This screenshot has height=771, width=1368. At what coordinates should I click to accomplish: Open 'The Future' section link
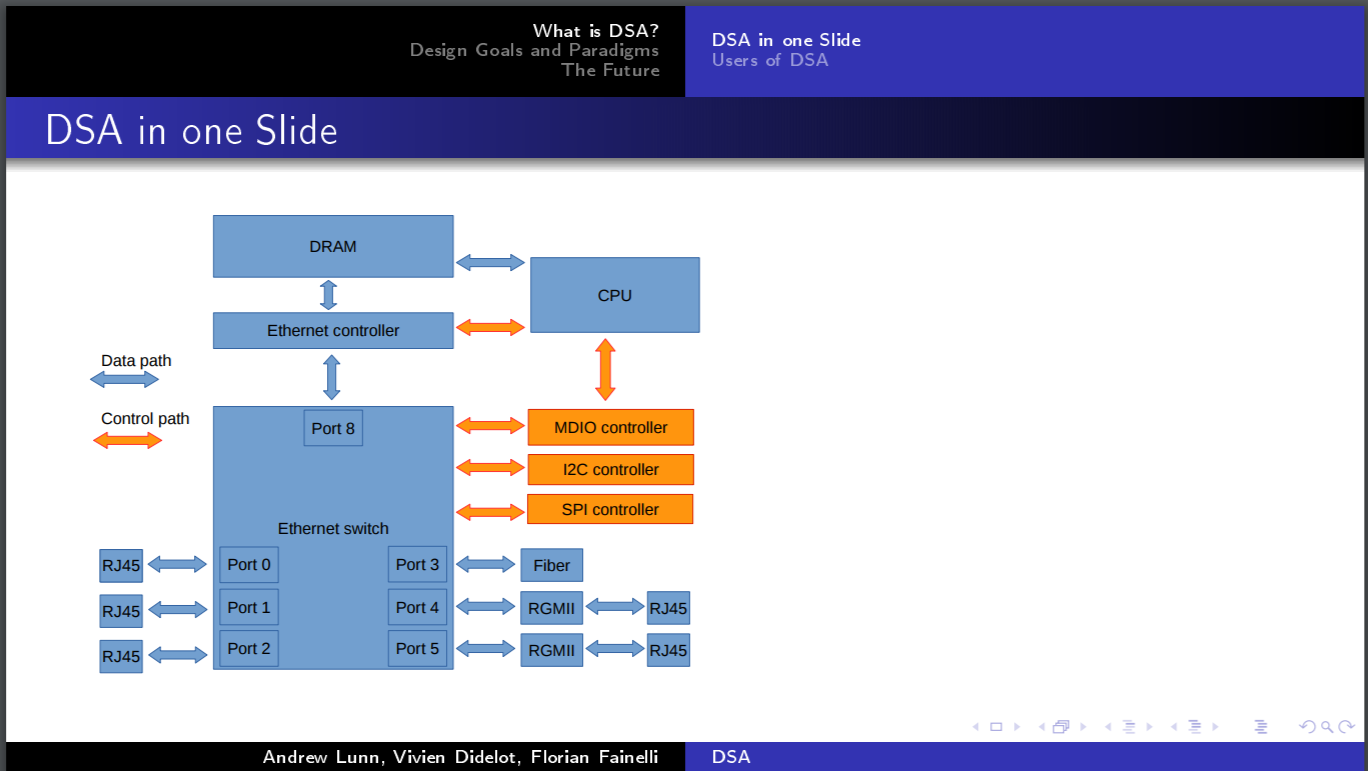coord(611,70)
